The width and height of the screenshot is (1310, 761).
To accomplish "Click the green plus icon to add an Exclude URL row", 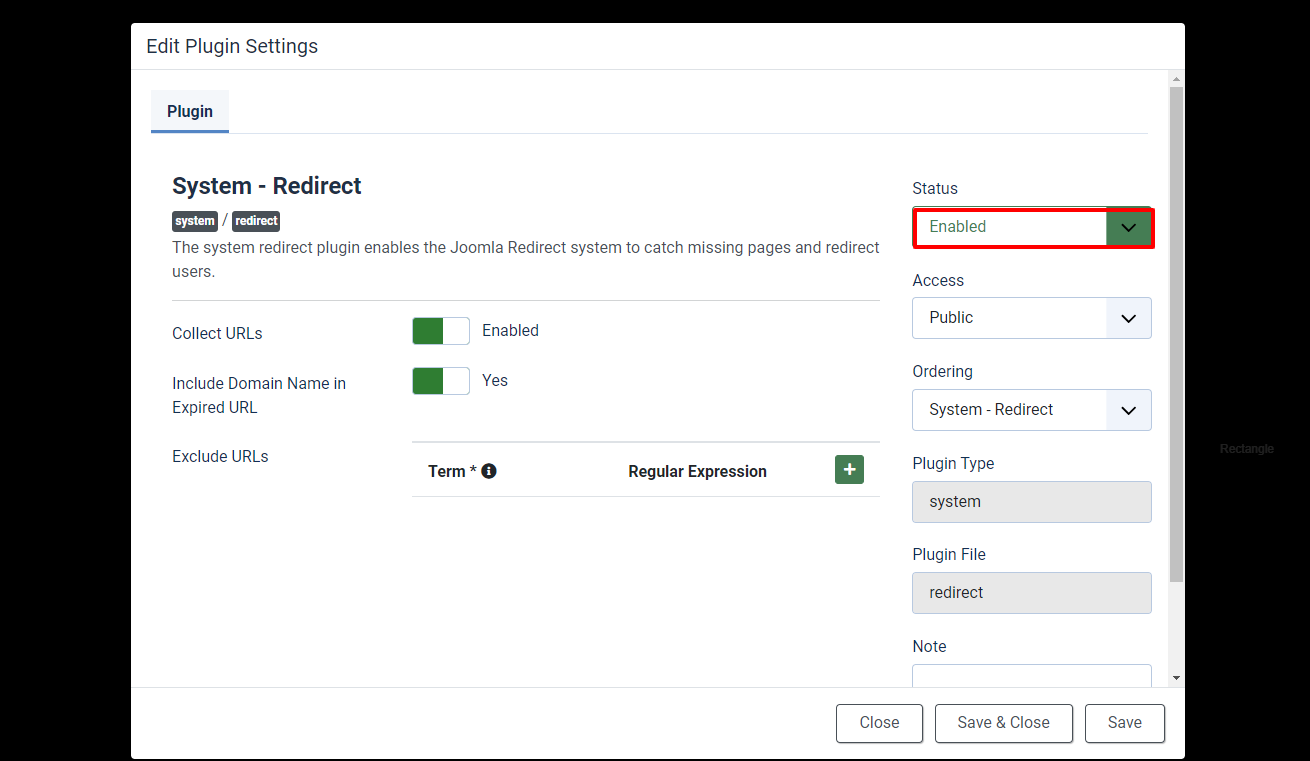I will (x=849, y=470).
